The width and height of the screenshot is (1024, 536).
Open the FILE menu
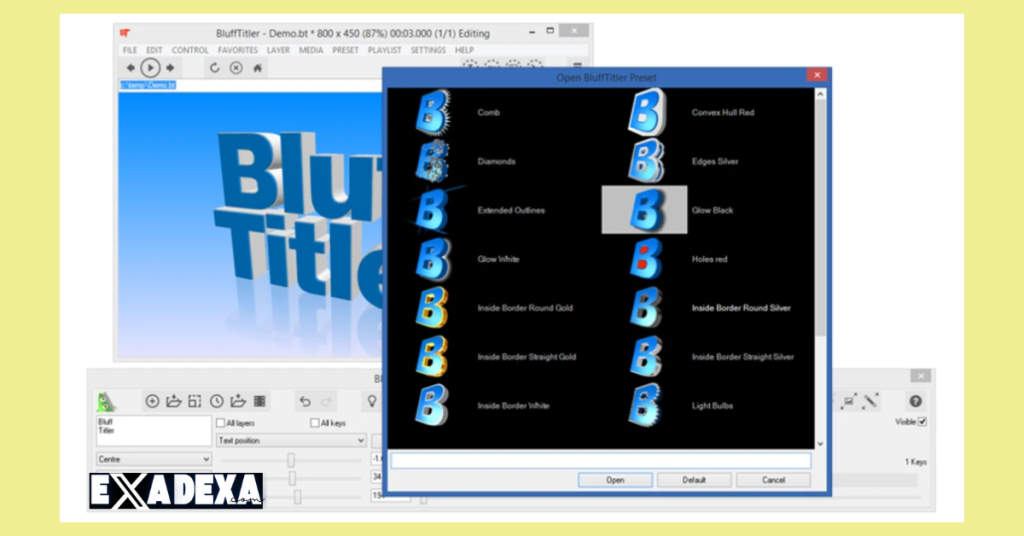point(130,50)
